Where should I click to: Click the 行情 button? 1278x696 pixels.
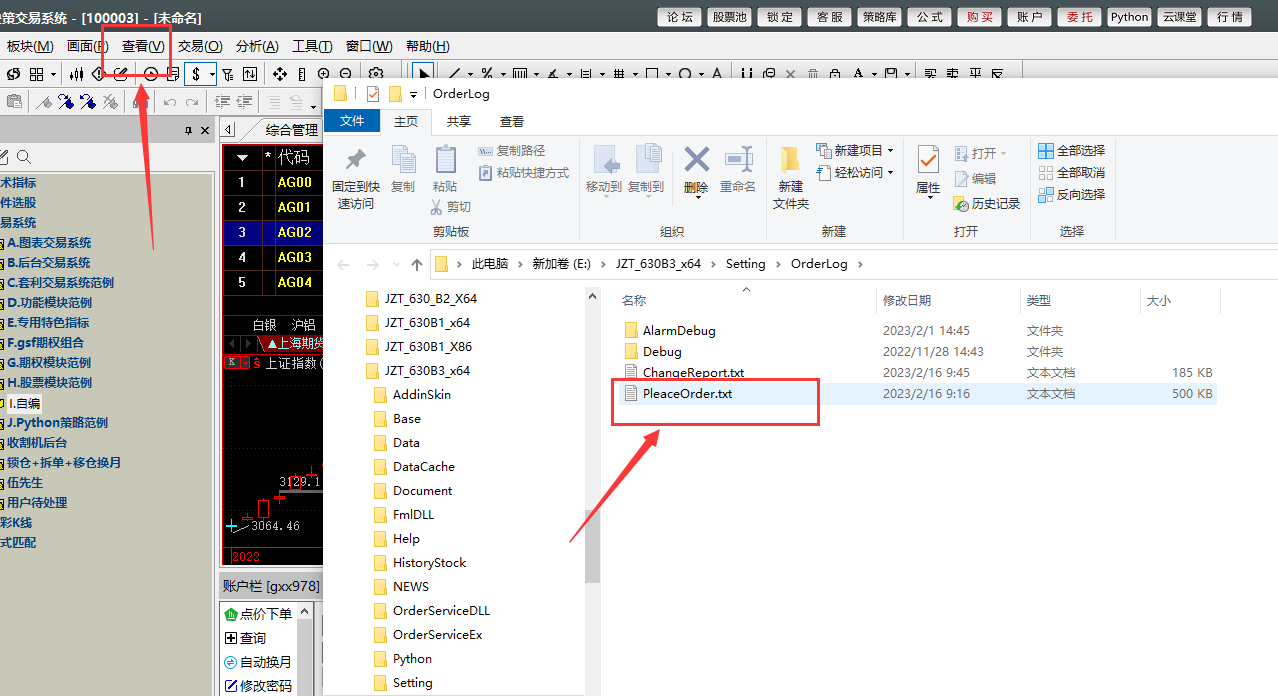(1230, 16)
